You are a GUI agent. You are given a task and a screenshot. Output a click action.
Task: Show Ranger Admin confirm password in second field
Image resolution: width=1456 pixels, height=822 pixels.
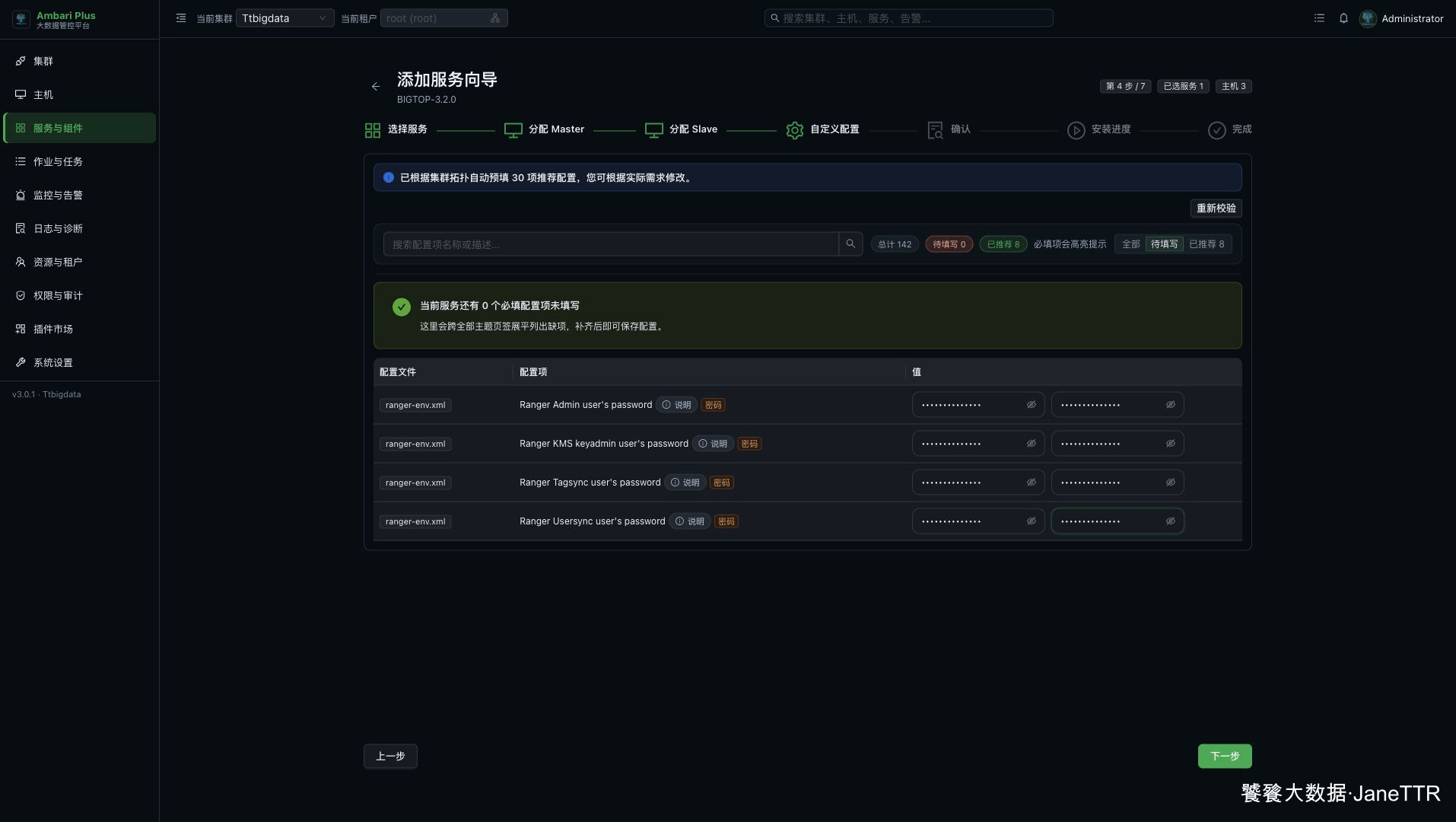[x=1171, y=405]
